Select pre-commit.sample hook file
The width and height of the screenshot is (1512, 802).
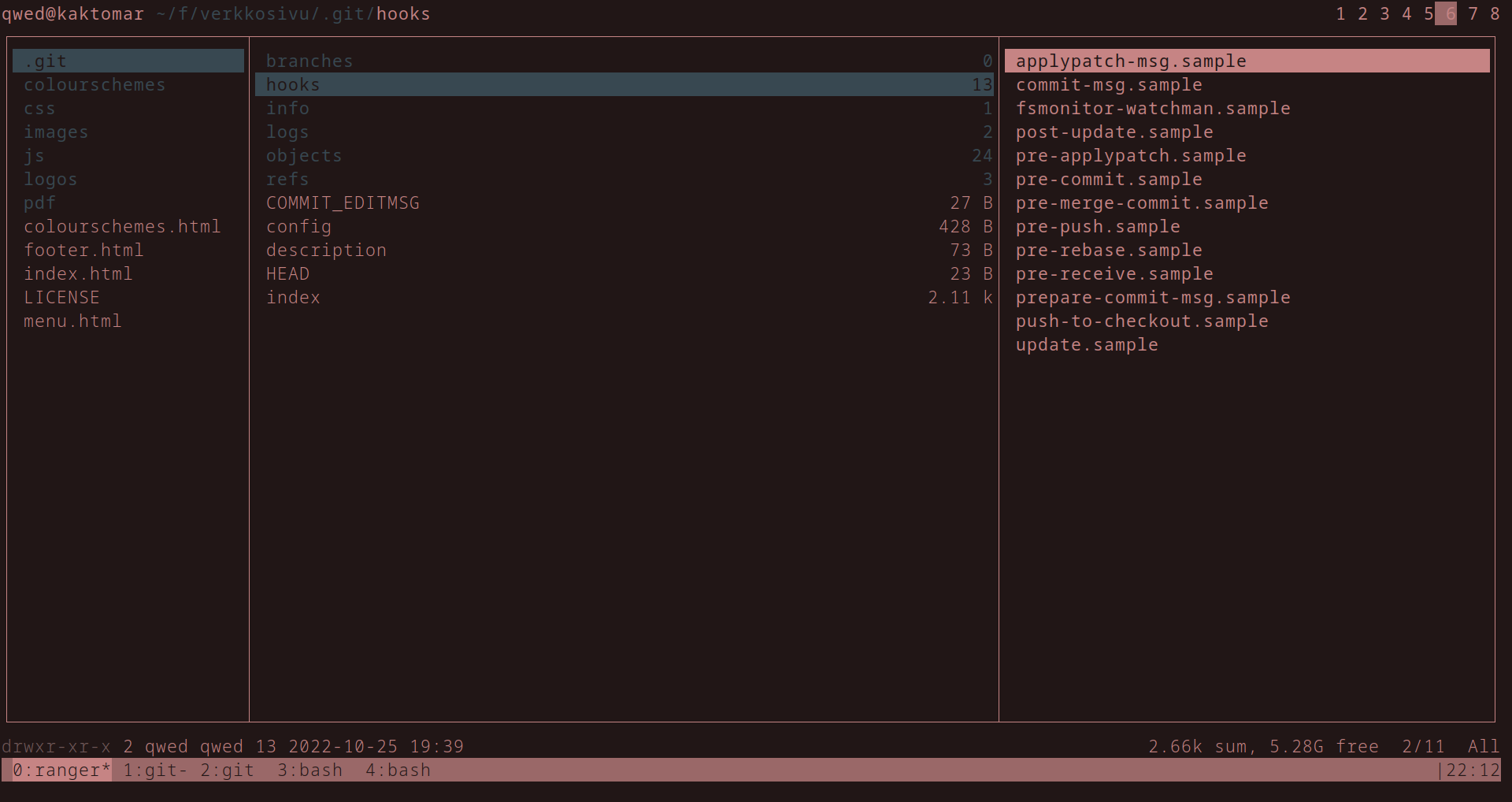1109,180
